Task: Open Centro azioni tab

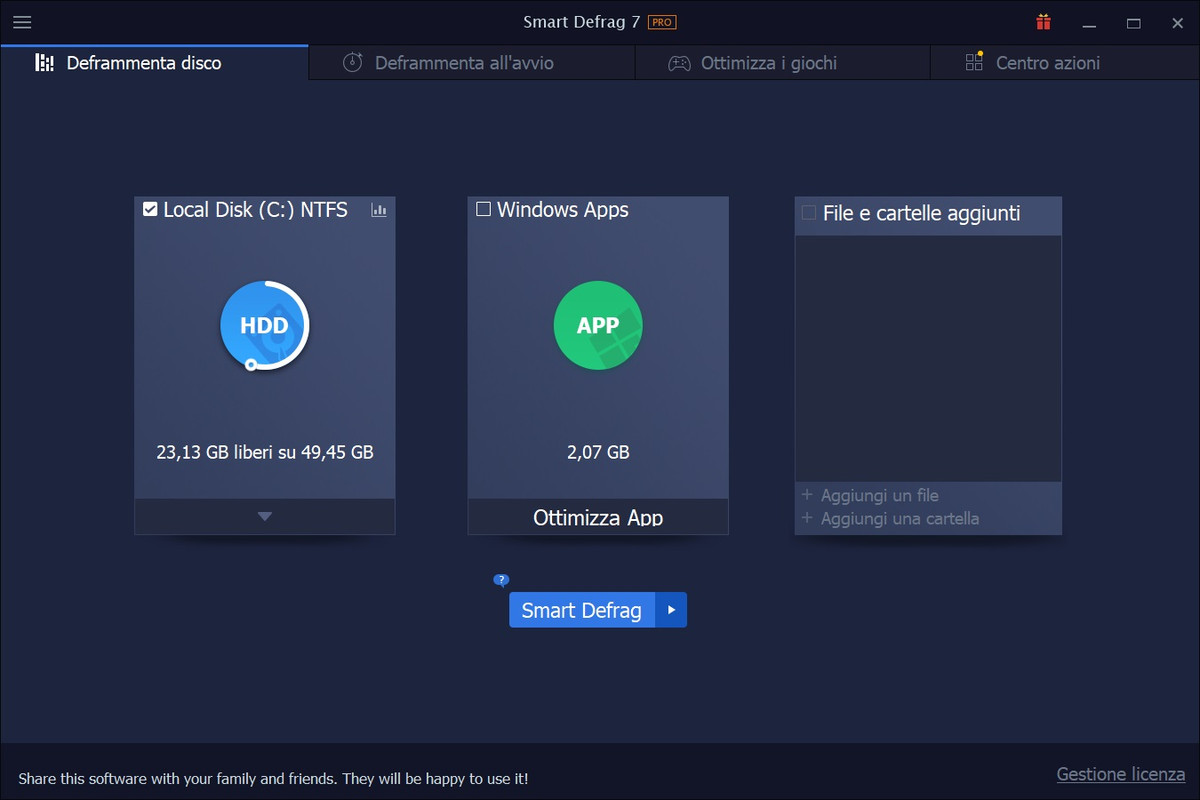Action: (1065, 63)
